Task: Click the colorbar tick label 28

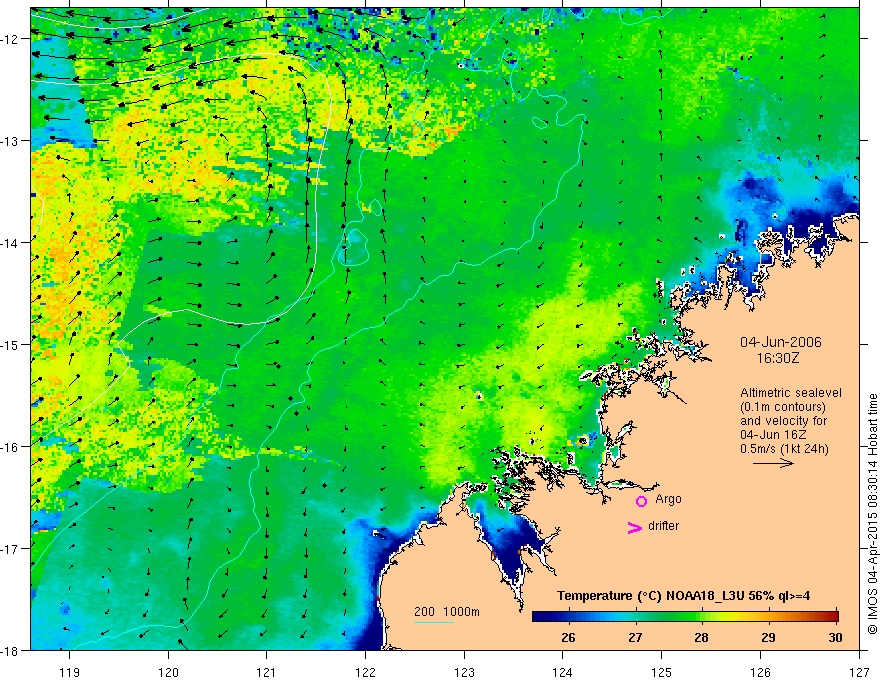Action: [x=702, y=637]
